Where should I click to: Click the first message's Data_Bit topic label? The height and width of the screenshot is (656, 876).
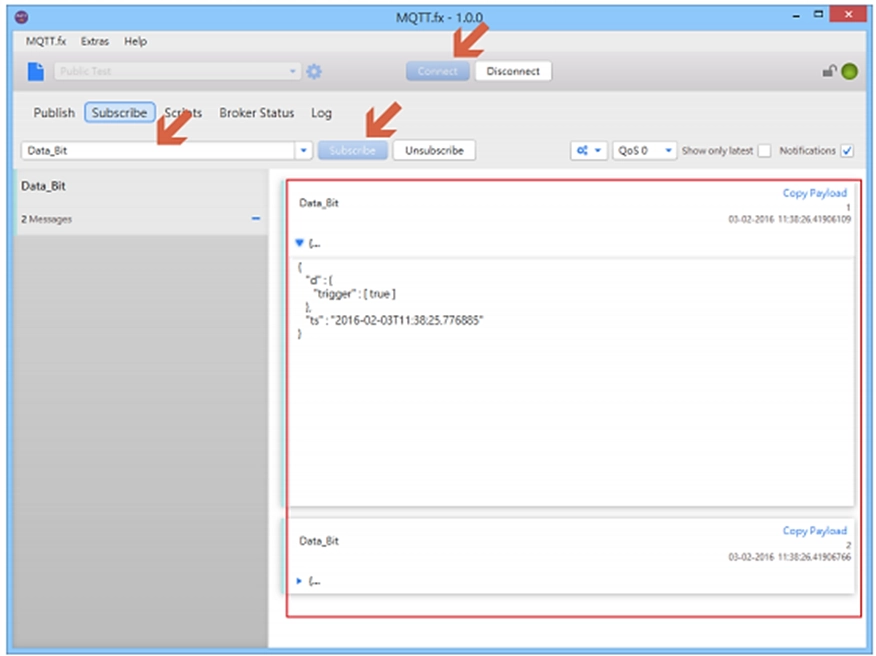pyautogui.click(x=319, y=203)
